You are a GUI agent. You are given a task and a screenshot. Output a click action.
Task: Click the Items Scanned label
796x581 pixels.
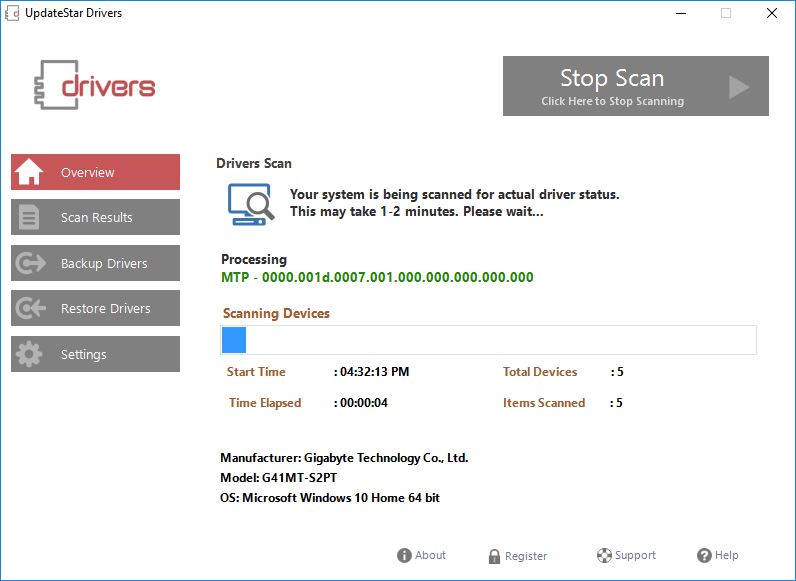544,403
